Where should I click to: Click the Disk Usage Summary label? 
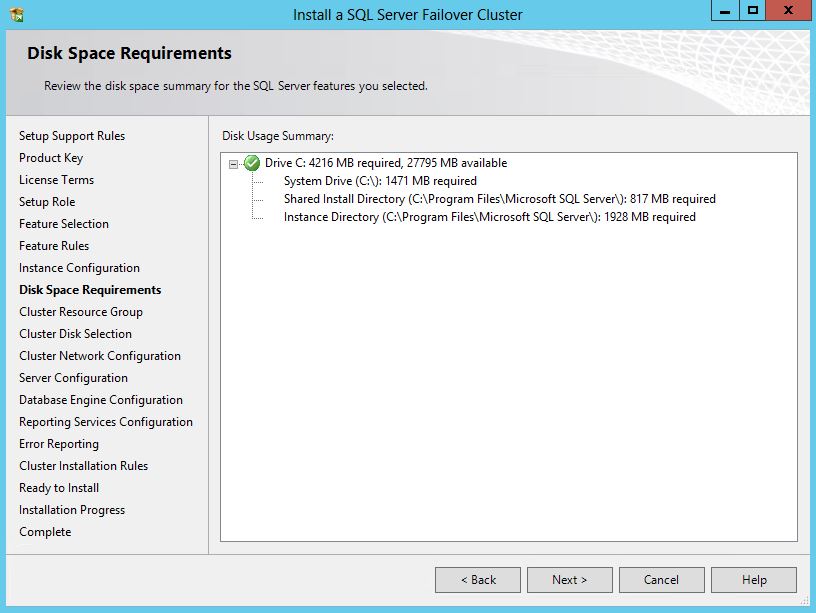(278, 136)
